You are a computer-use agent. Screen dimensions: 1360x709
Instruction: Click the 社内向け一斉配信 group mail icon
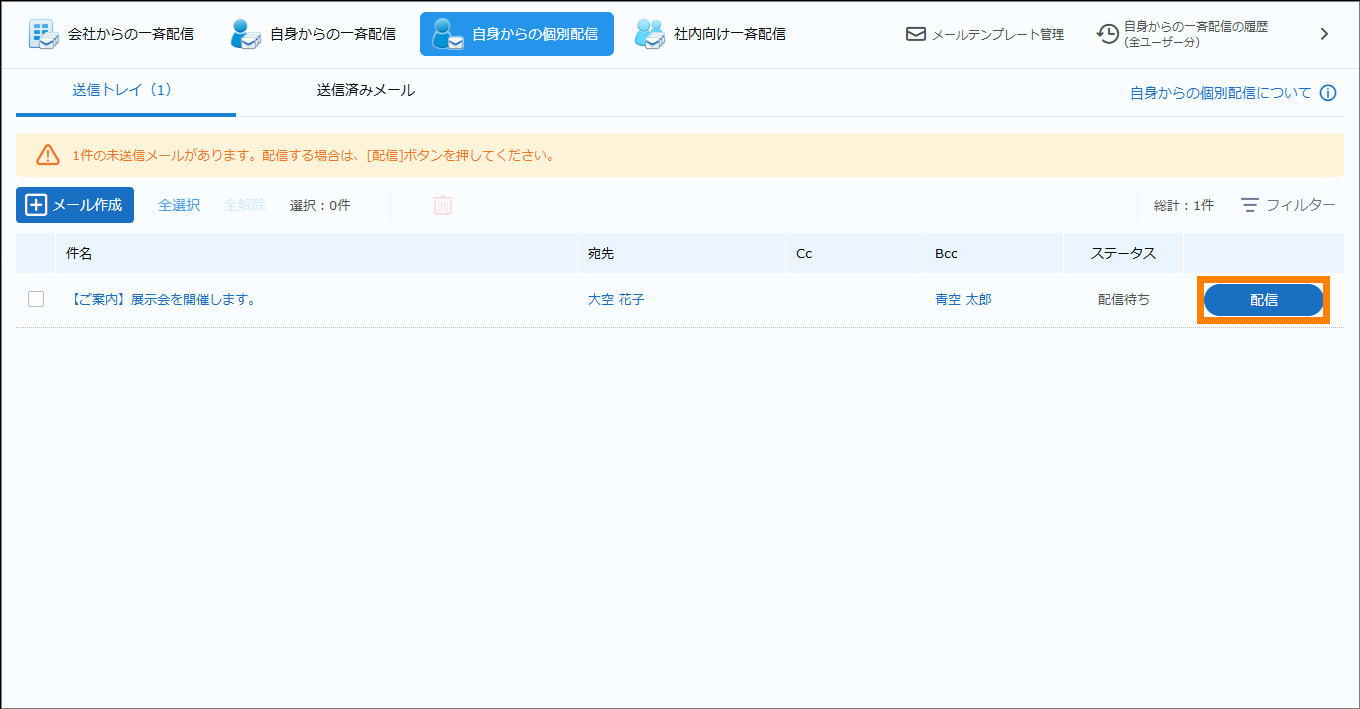click(650, 34)
